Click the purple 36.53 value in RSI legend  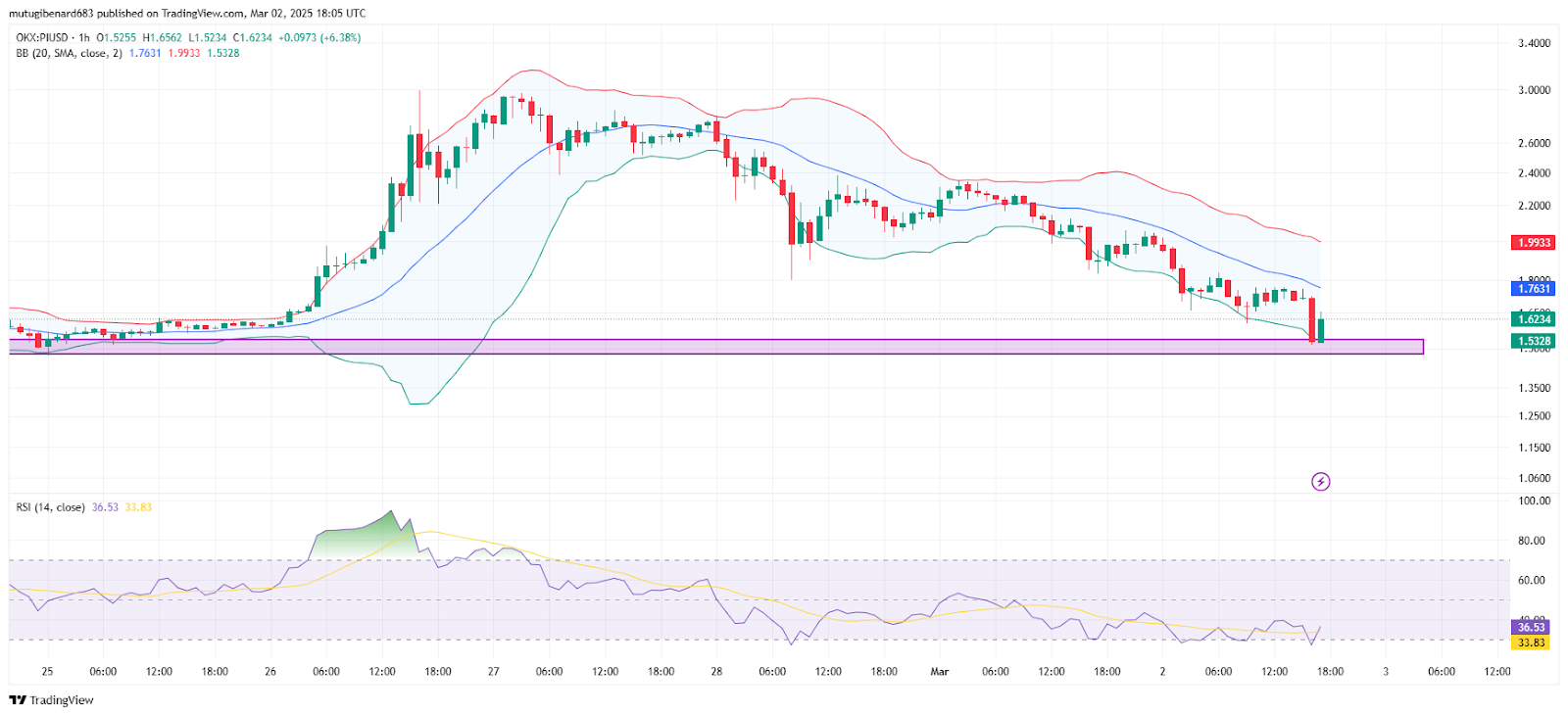coord(105,507)
